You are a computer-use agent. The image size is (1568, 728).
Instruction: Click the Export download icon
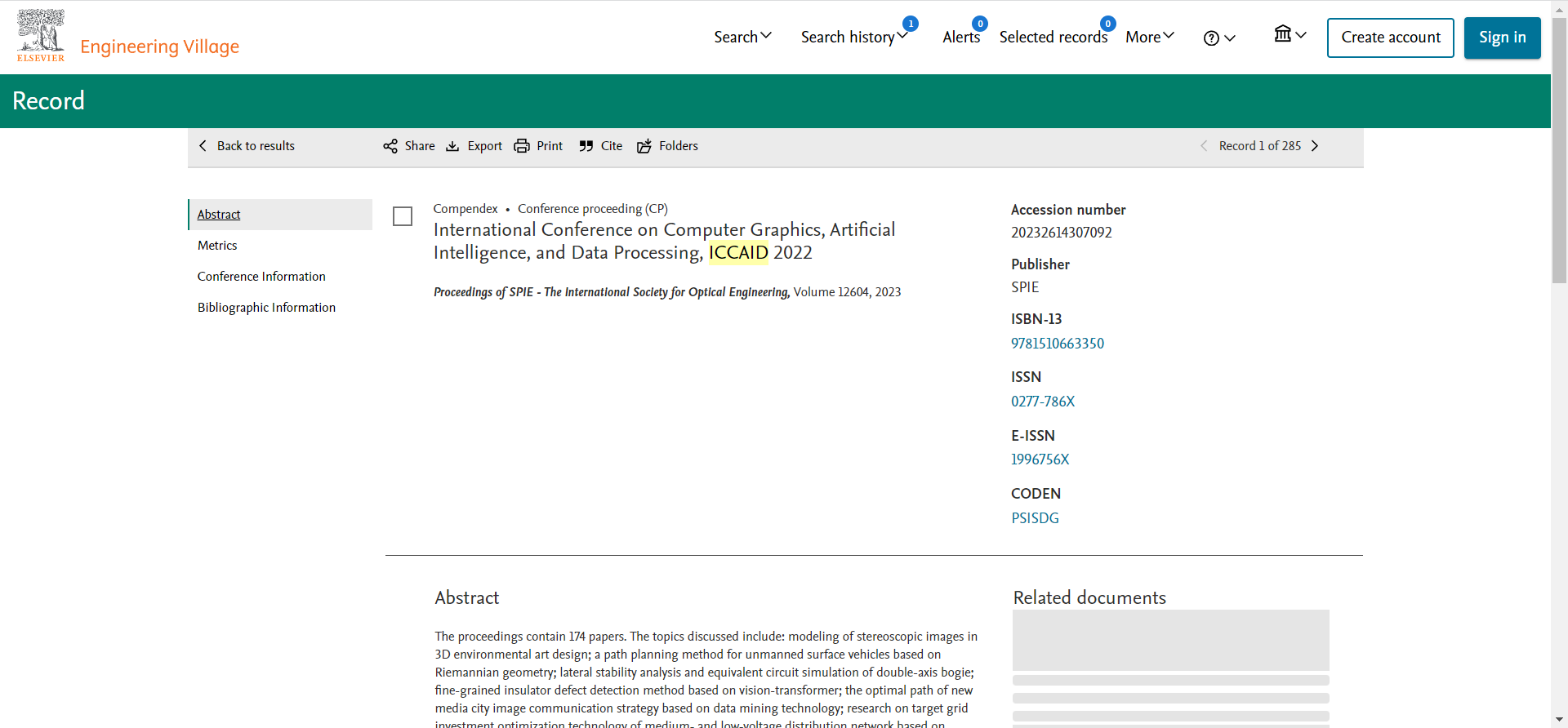[x=452, y=146]
